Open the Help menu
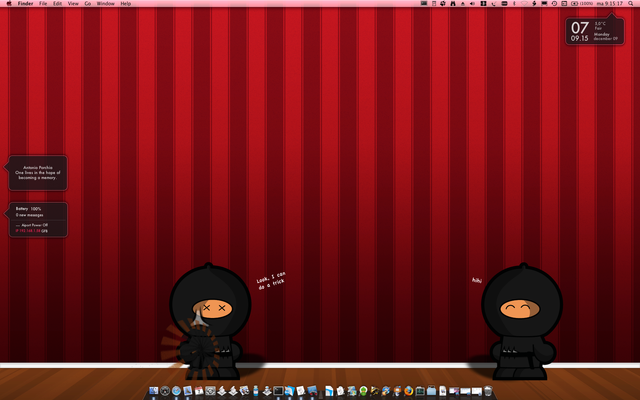The height and width of the screenshot is (400, 640). (126, 4)
